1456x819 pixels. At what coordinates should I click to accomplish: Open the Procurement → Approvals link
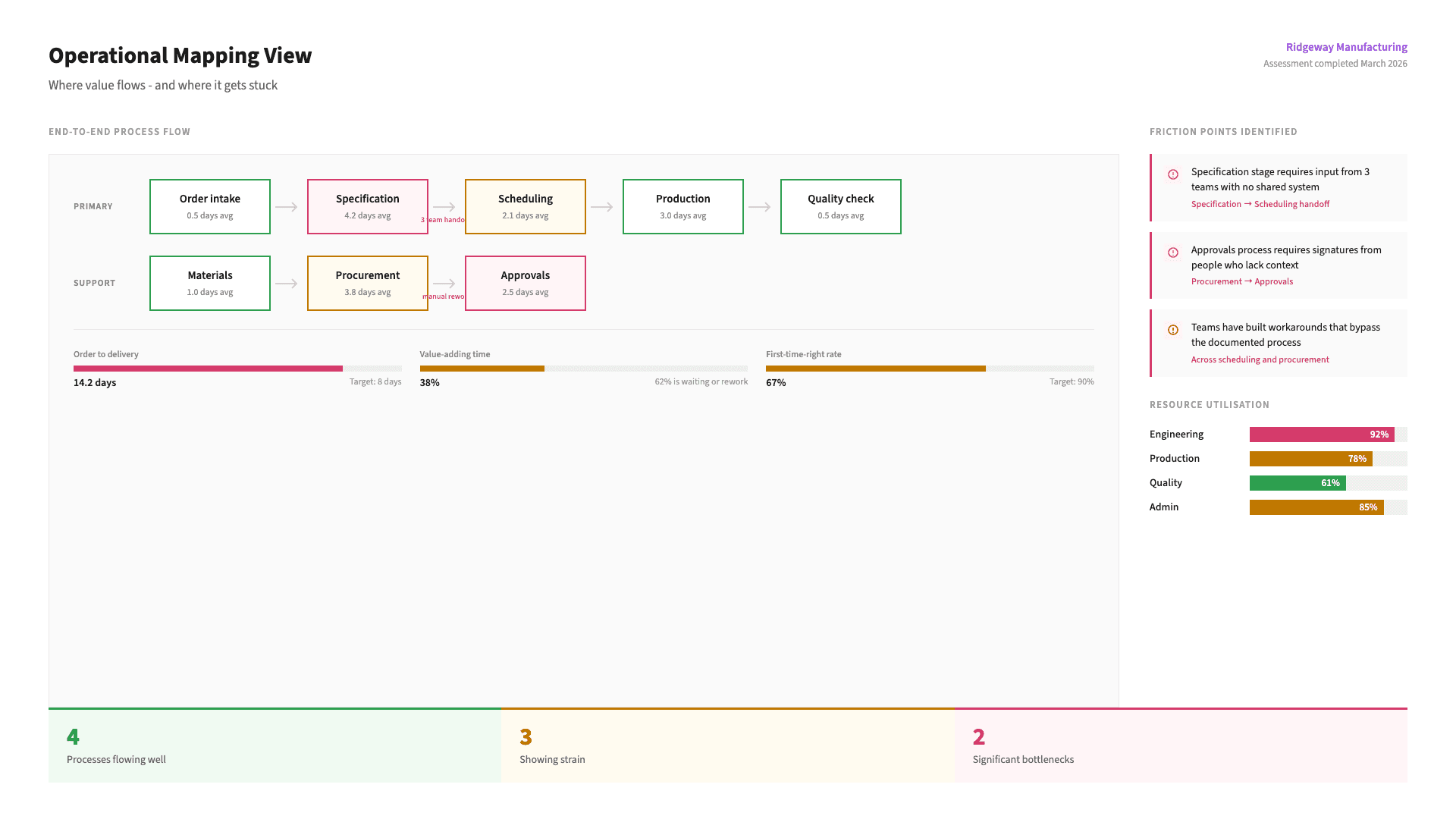(1241, 281)
